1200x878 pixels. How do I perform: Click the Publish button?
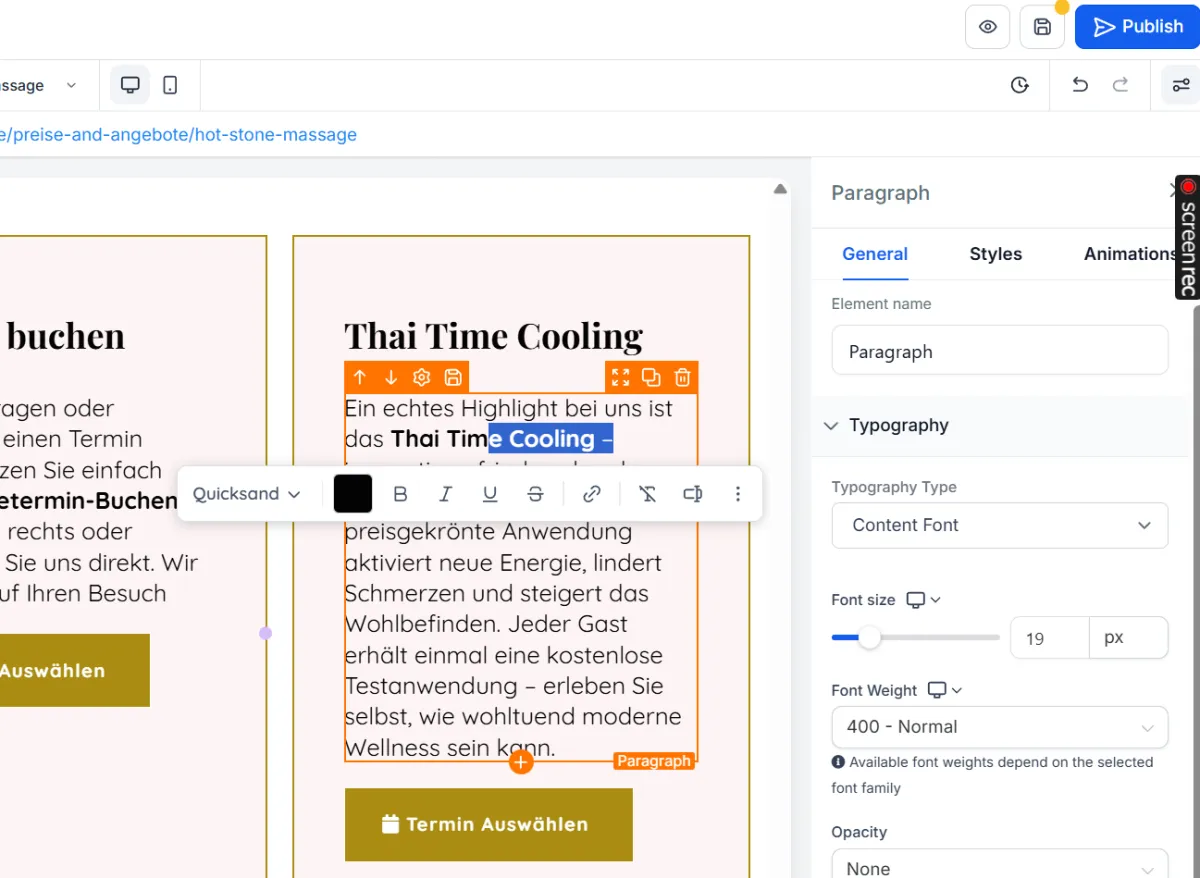click(1137, 27)
